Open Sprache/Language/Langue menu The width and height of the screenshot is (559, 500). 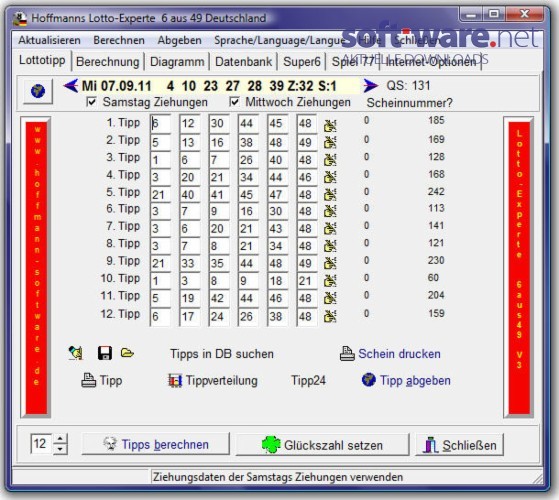pyautogui.click(x=280, y=40)
